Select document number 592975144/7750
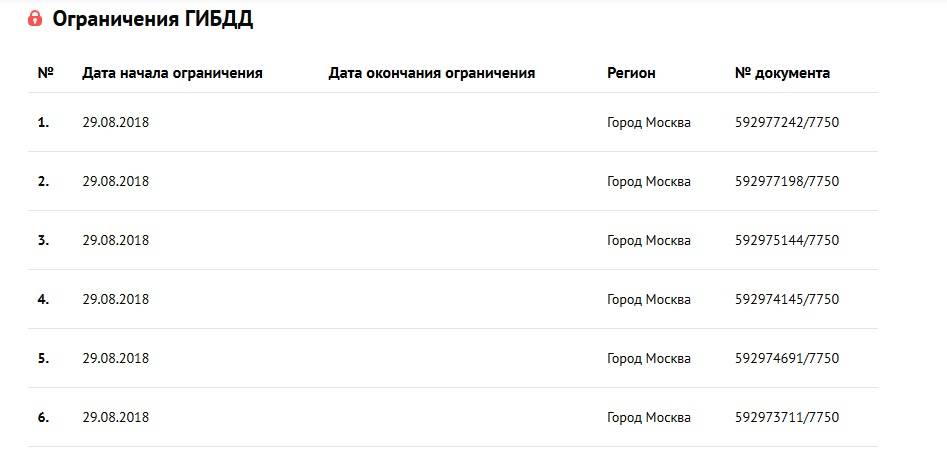 pyautogui.click(x=786, y=241)
